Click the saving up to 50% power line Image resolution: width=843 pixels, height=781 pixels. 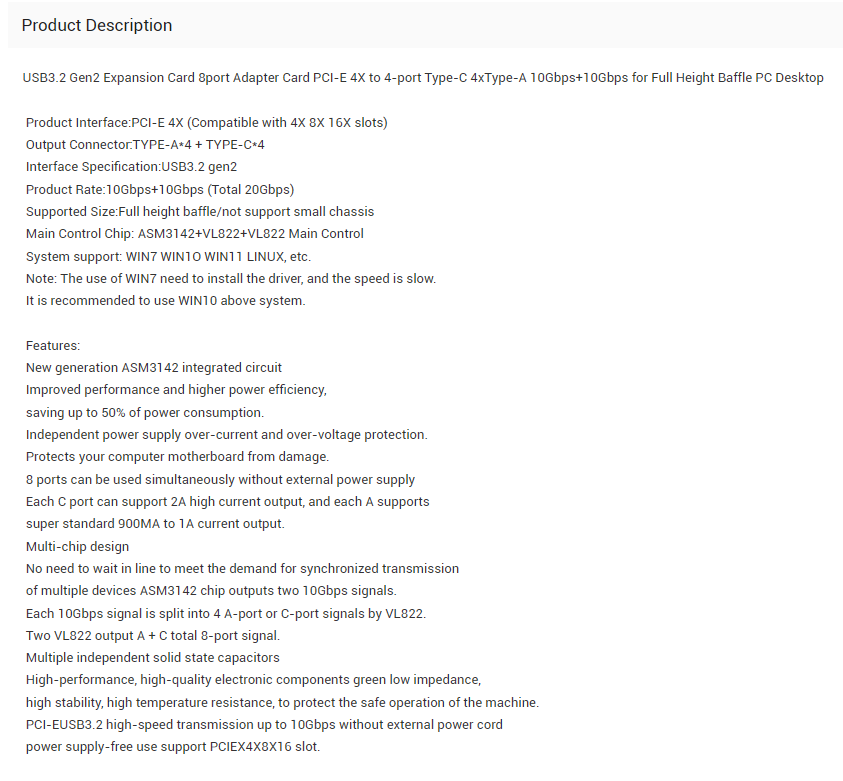pyautogui.click(x=145, y=413)
